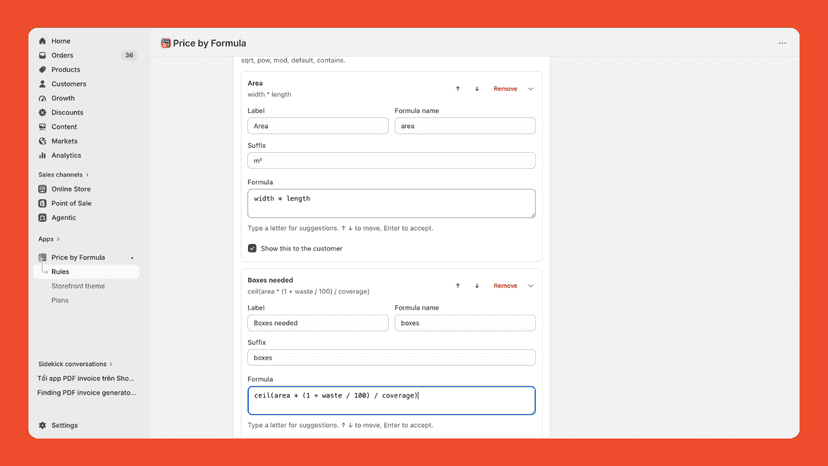828x466 pixels.
Task: Open Tối app PDF invoice conversation
Action: [86, 378]
